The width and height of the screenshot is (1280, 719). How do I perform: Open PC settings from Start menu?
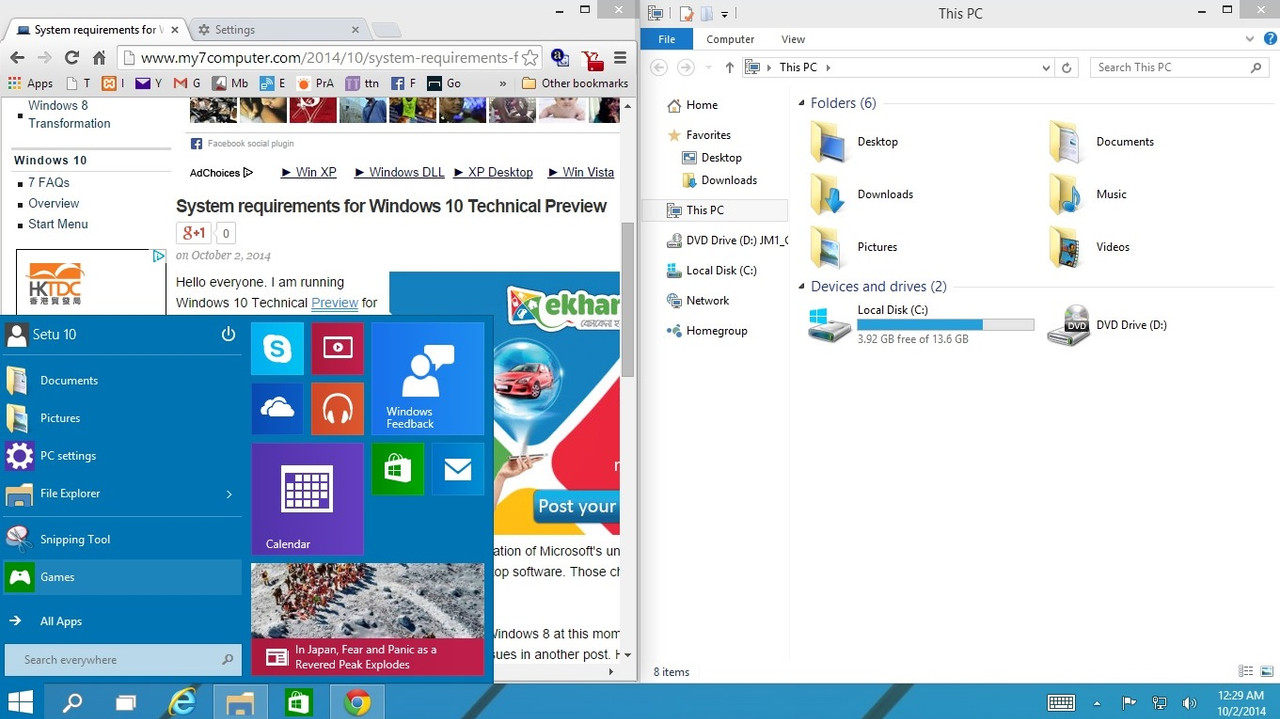[121, 456]
